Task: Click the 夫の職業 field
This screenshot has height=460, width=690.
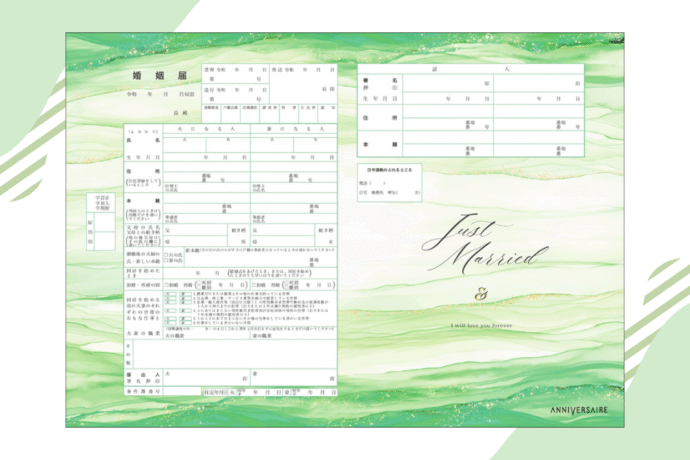Action: pyautogui.click(x=206, y=336)
